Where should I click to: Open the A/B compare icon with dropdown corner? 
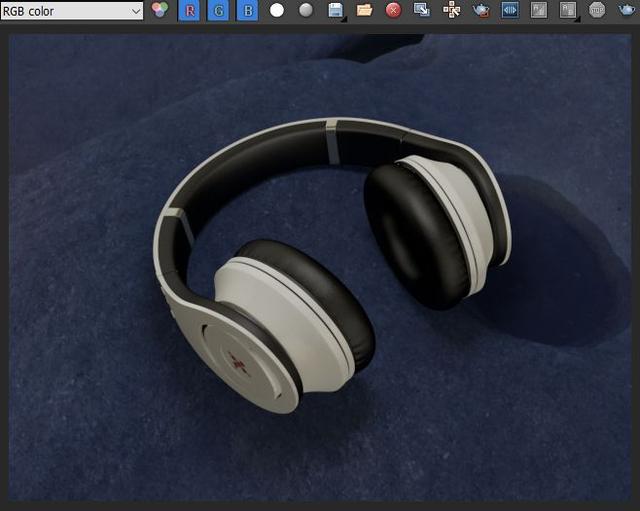568,11
